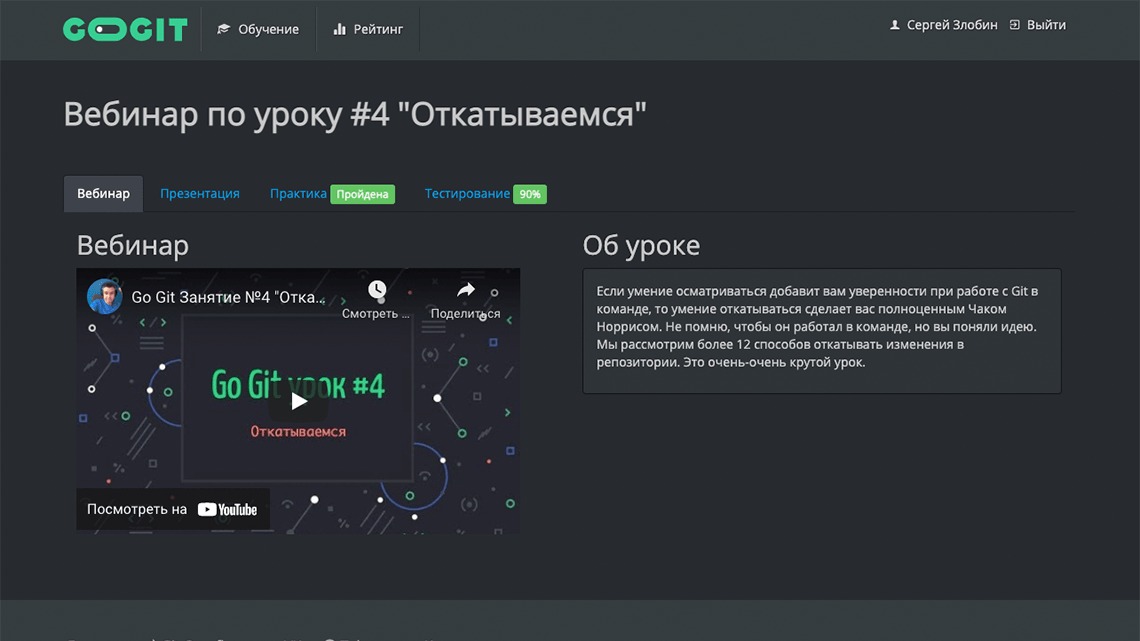This screenshot has height=641, width=1140.
Task: Switch to the Презентация tab
Action: coord(200,193)
